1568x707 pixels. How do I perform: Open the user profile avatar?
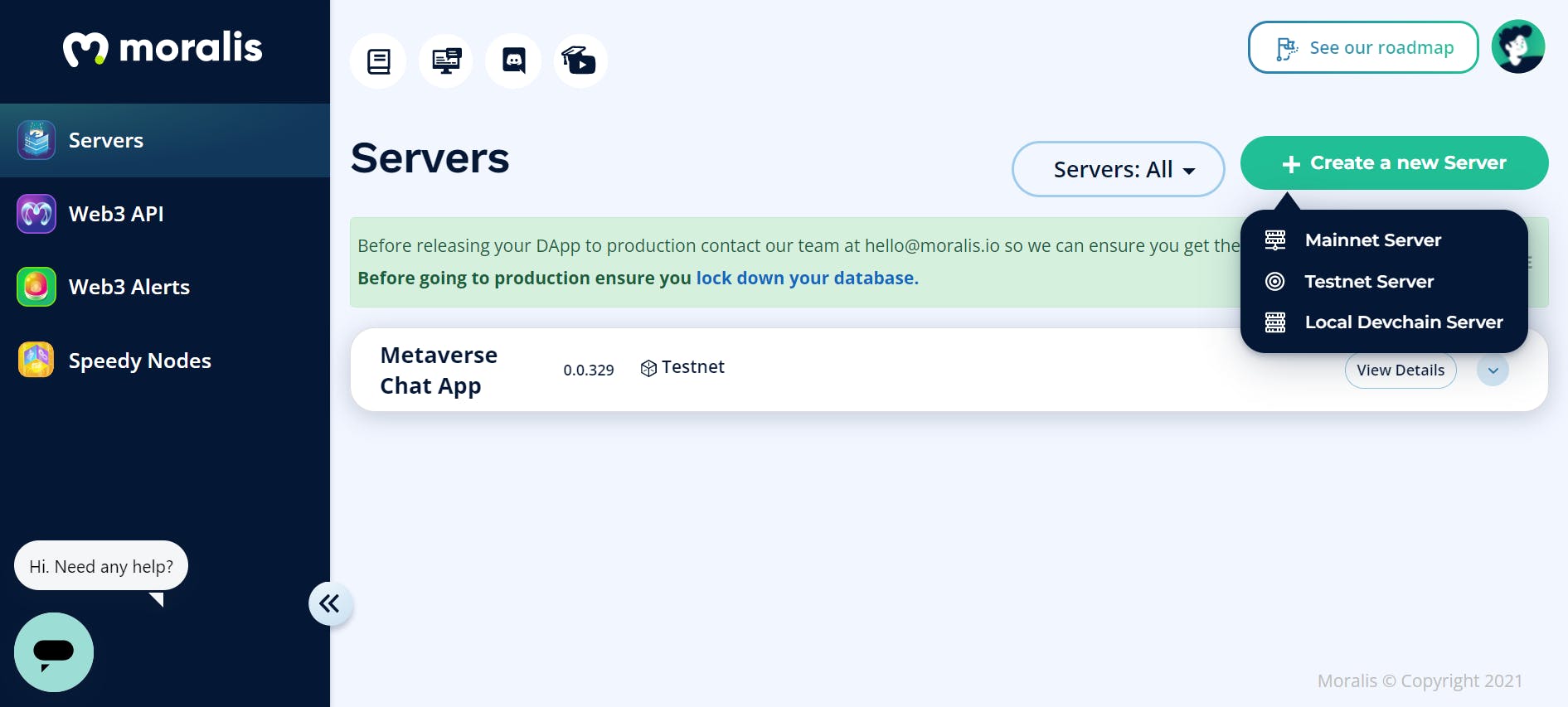tap(1517, 47)
